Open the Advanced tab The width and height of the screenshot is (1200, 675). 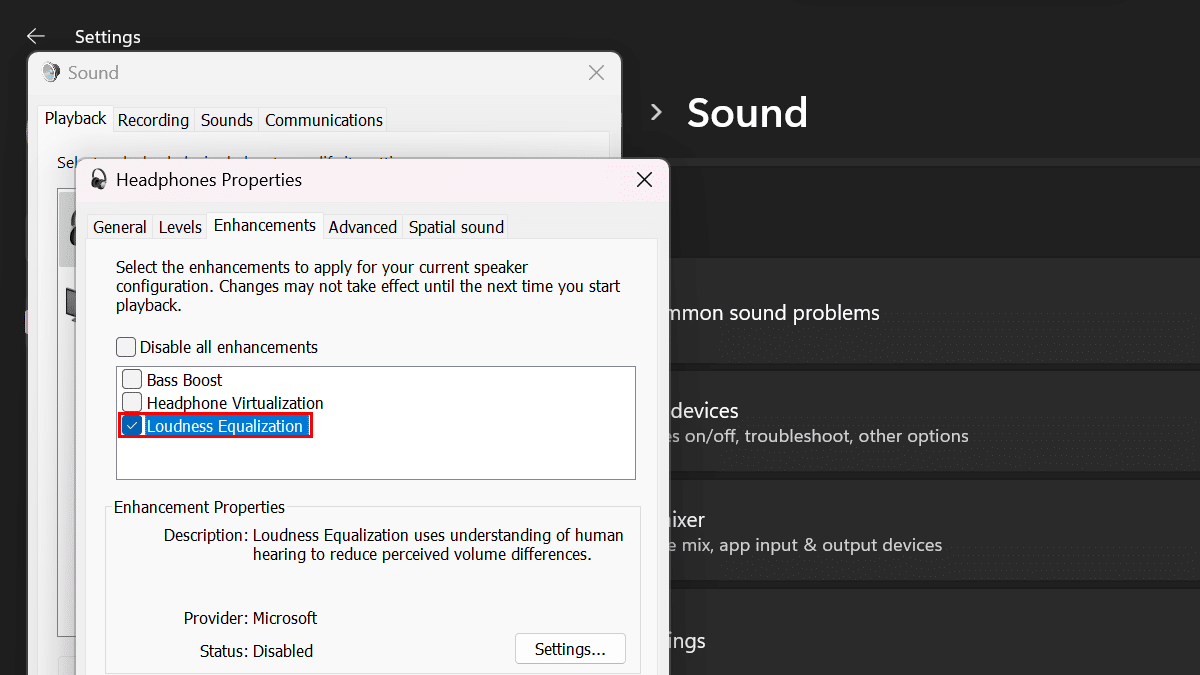click(362, 227)
